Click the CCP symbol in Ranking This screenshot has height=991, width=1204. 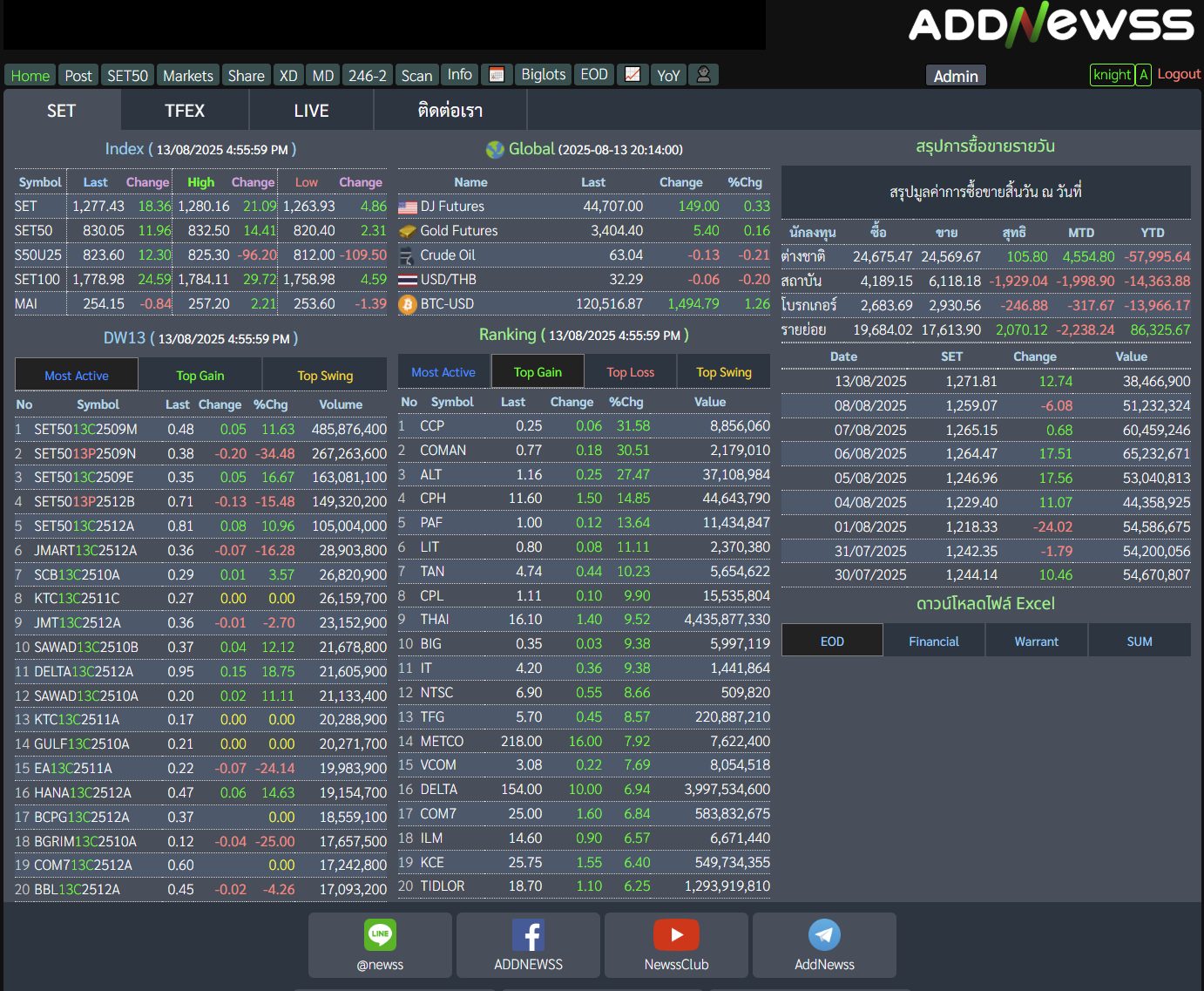tap(432, 426)
